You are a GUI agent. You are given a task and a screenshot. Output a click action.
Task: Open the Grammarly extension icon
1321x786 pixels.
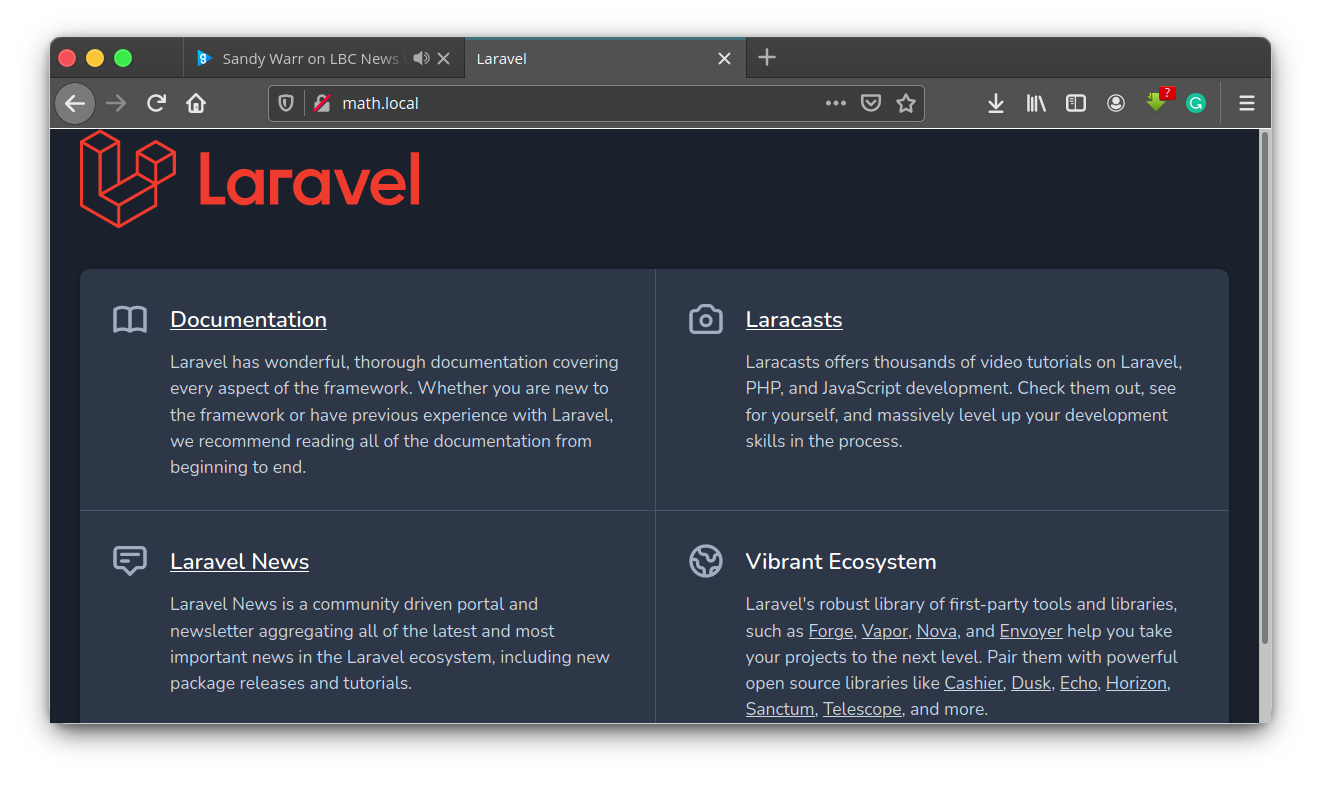tap(1196, 103)
